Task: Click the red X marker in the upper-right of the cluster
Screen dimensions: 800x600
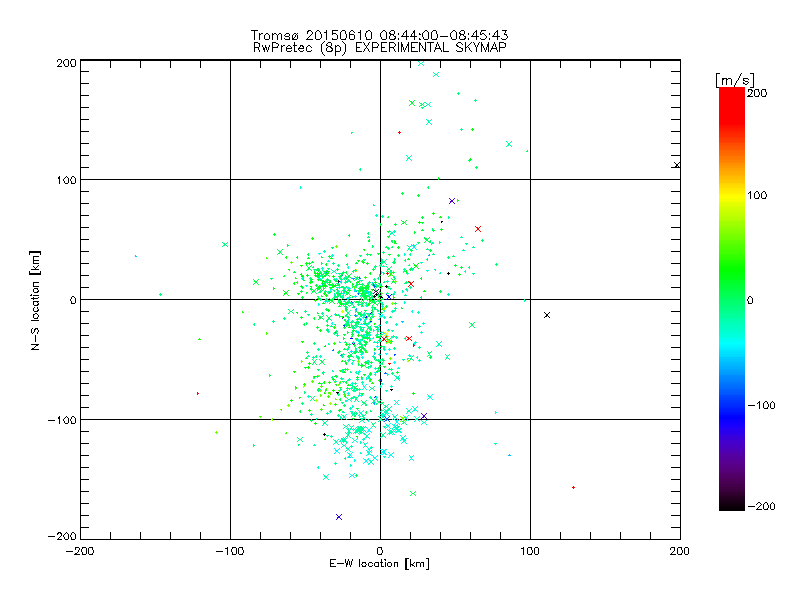Action: pos(478,229)
